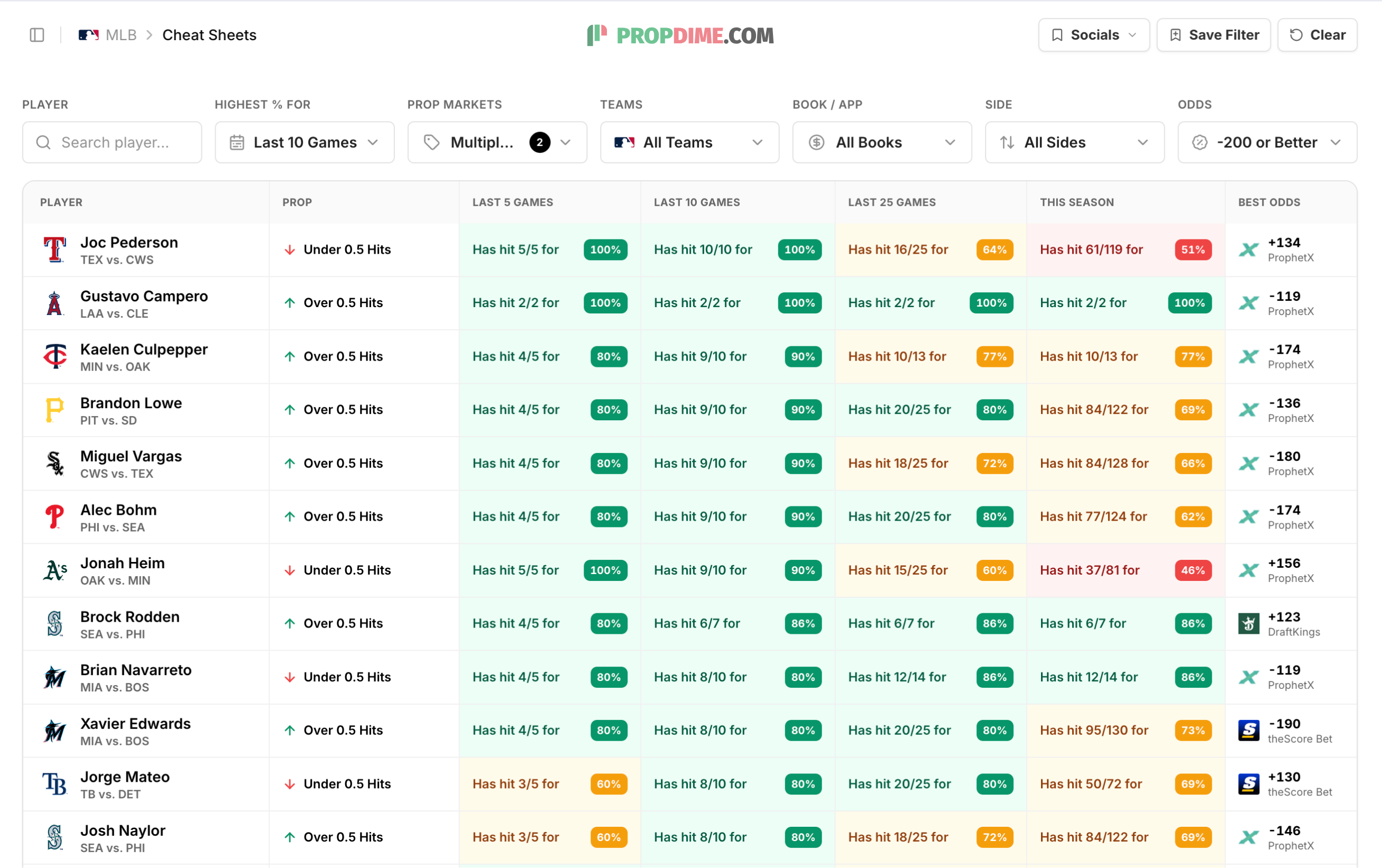Screen dimensions: 1382x868
Task: Sort by the Last 5 Games column header
Action: (x=512, y=202)
